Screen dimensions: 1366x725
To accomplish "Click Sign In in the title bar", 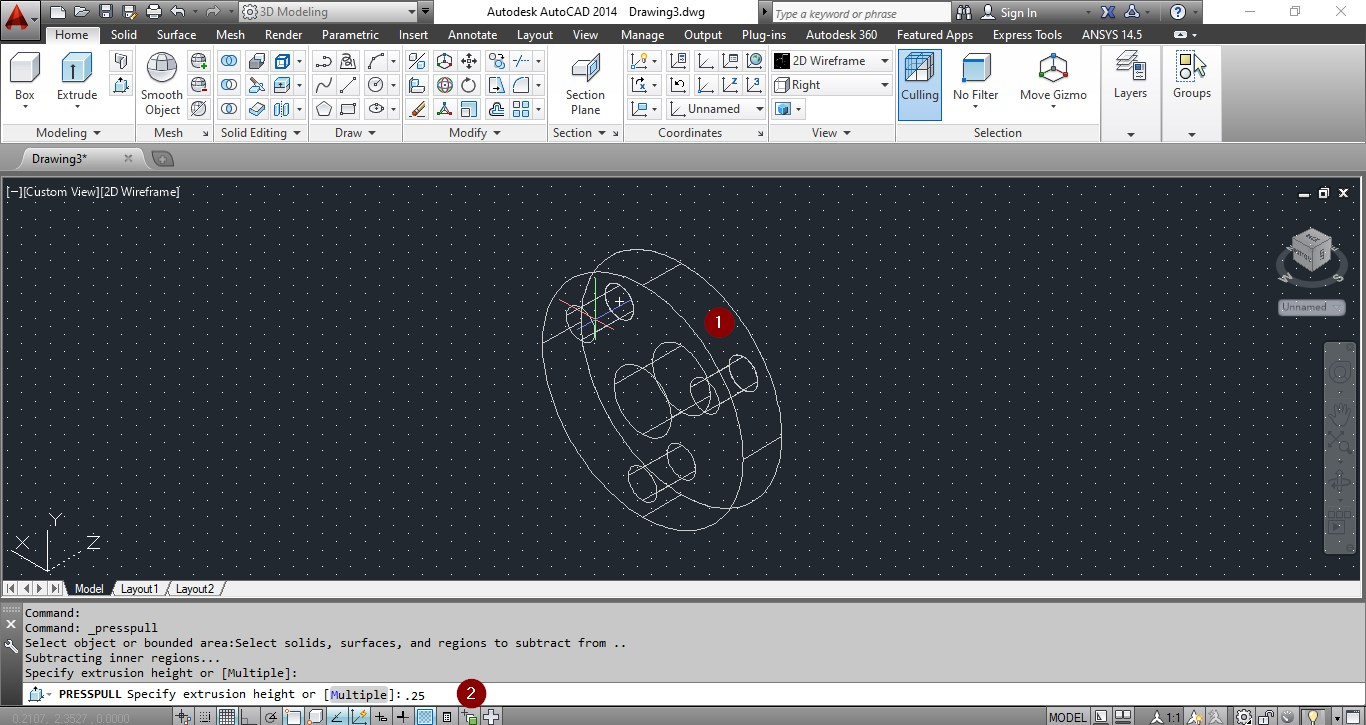I will (1022, 12).
